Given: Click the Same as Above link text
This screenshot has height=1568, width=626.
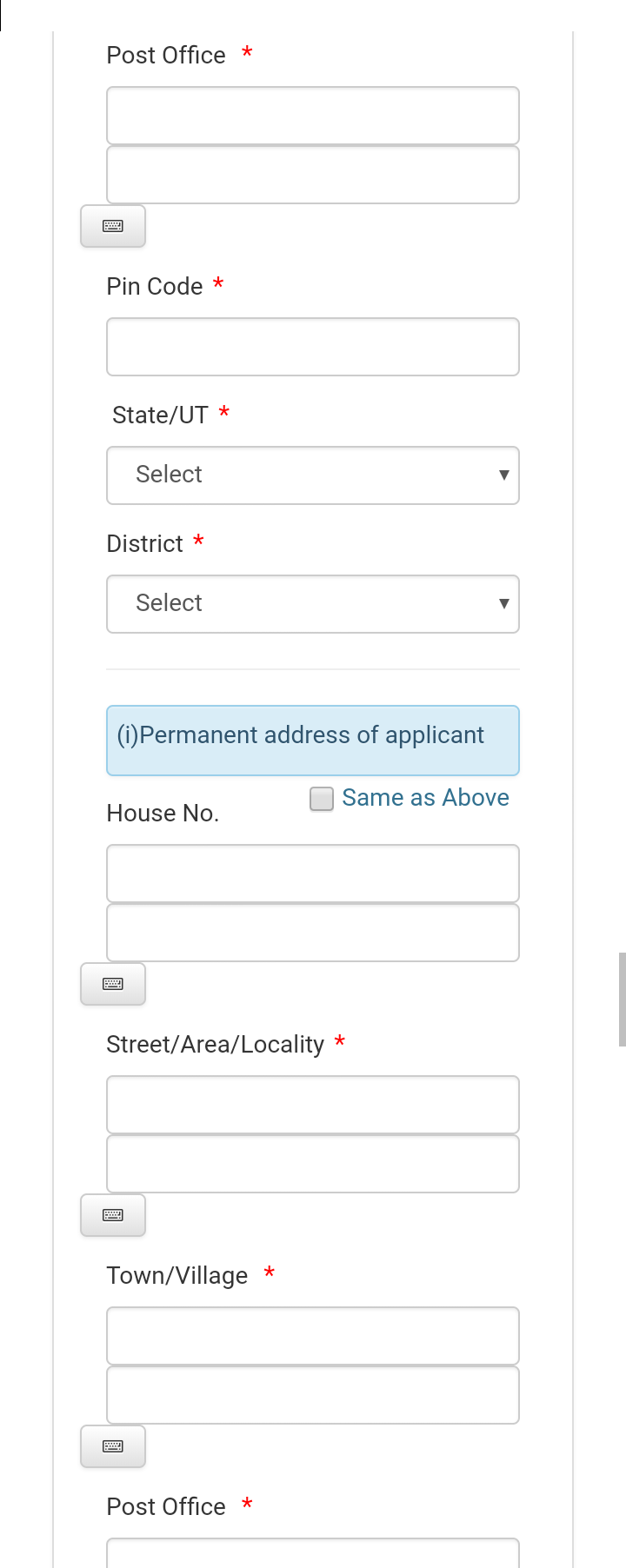Looking at the screenshot, I should [x=425, y=798].
